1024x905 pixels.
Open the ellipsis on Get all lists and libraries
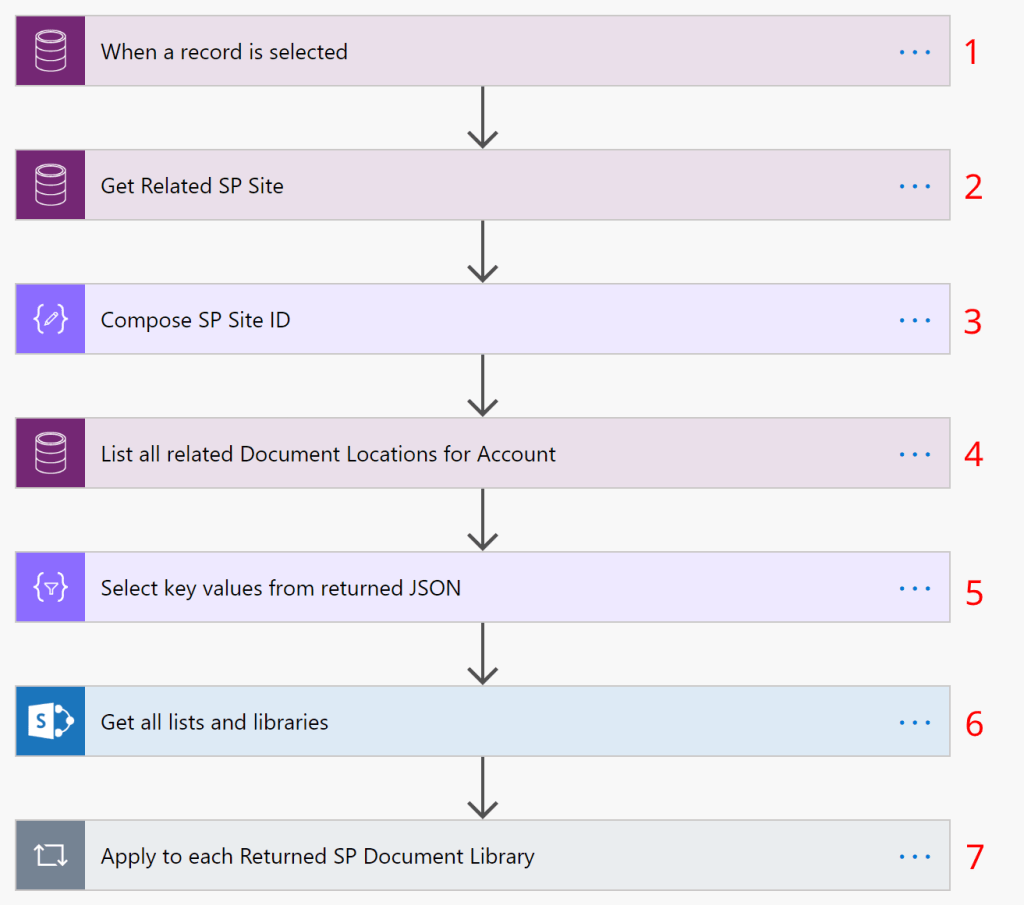[914, 722]
